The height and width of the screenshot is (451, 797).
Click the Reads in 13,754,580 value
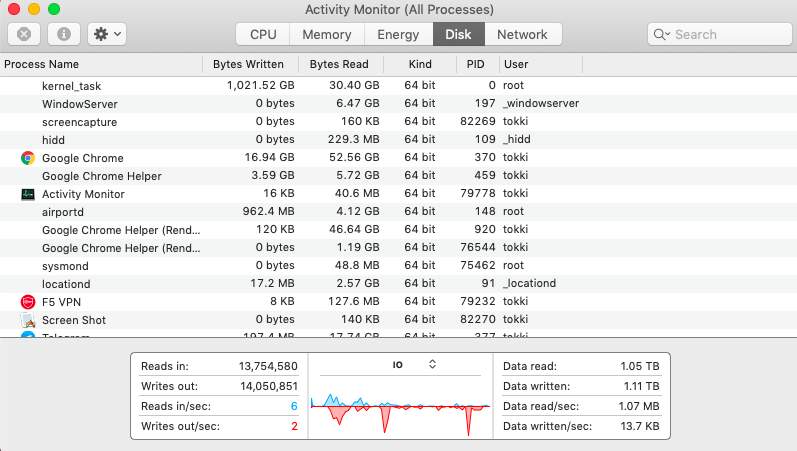[268, 366]
